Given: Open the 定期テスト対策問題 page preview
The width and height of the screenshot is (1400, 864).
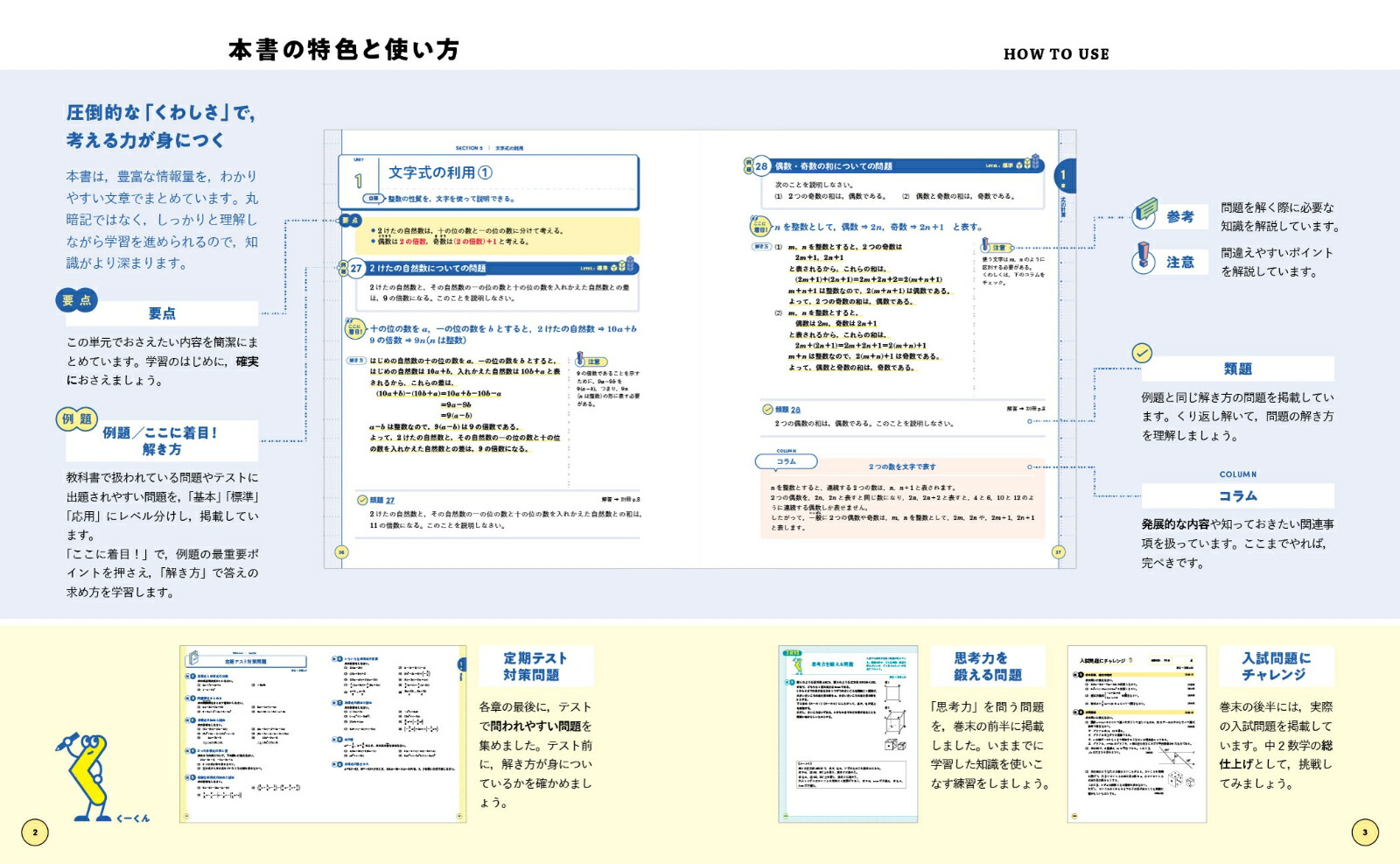Looking at the screenshot, I should [x=323, y=734].
